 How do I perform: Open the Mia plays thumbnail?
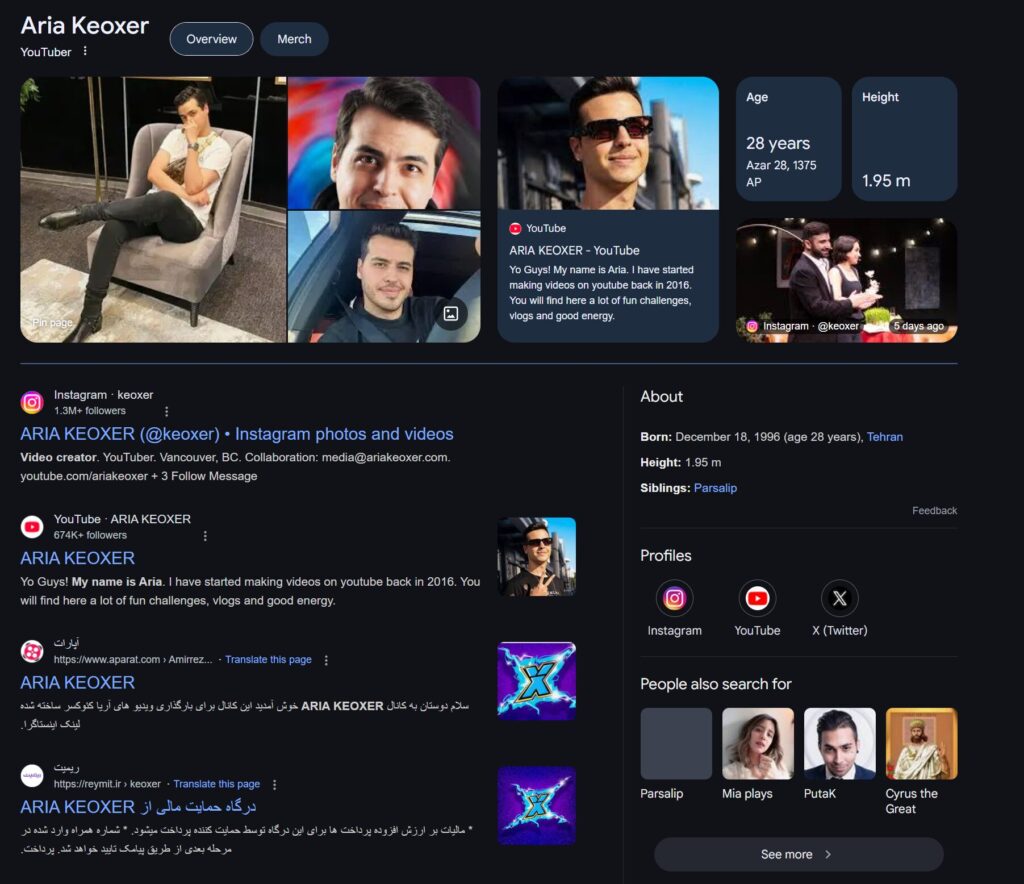[x=757, y=744]
